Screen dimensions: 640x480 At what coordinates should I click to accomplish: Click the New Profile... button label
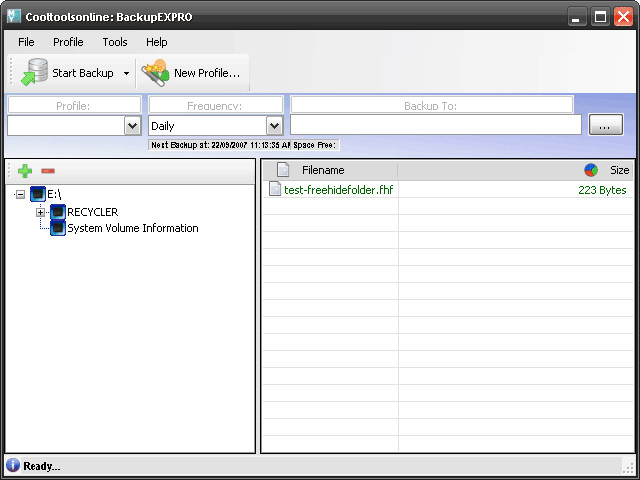(x=207, y=73)
